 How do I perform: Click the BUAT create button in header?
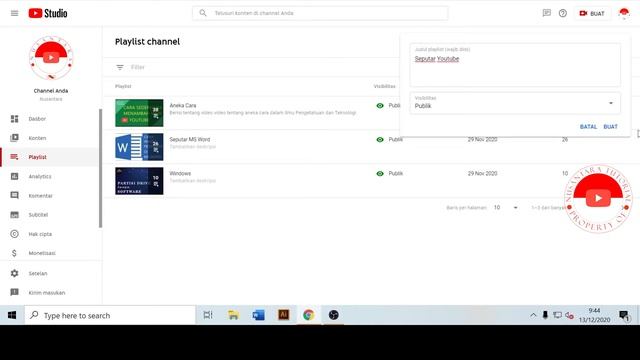592,13
